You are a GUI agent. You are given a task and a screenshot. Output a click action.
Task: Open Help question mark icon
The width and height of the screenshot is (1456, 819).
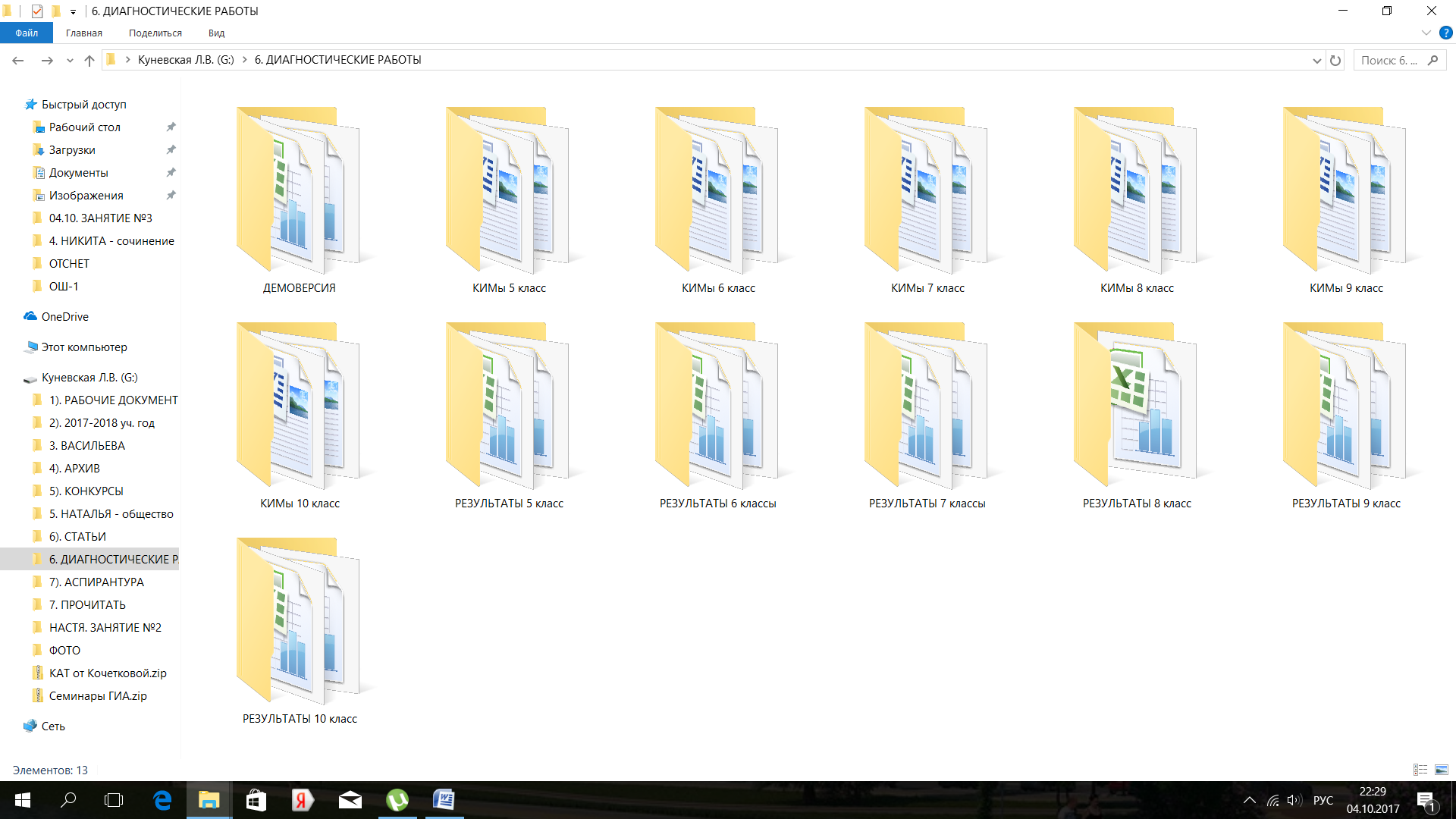1445,33
